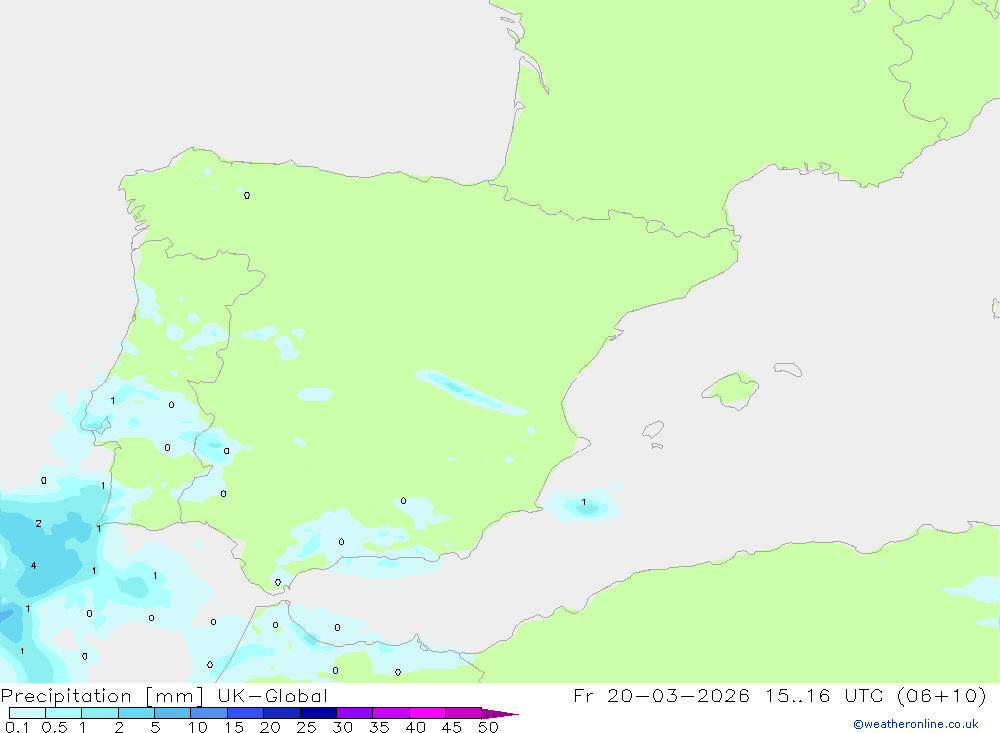Click the '10' legend scale label
Viewport: 1000px width, 733px height.
[197, 727]
